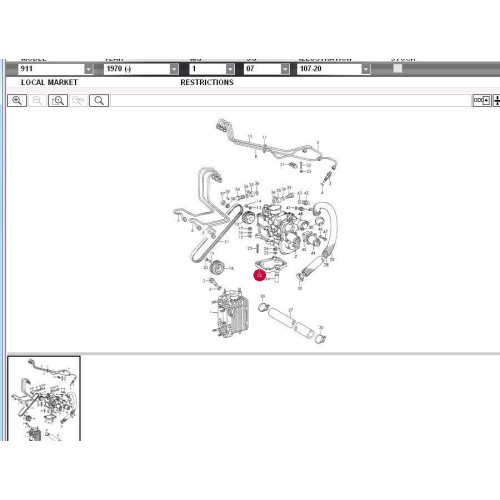The height and width of the screenshot is (500, 500).
Task: Click the greyed-out zoom out magnifier icon
Action: [x=37, y=100]
